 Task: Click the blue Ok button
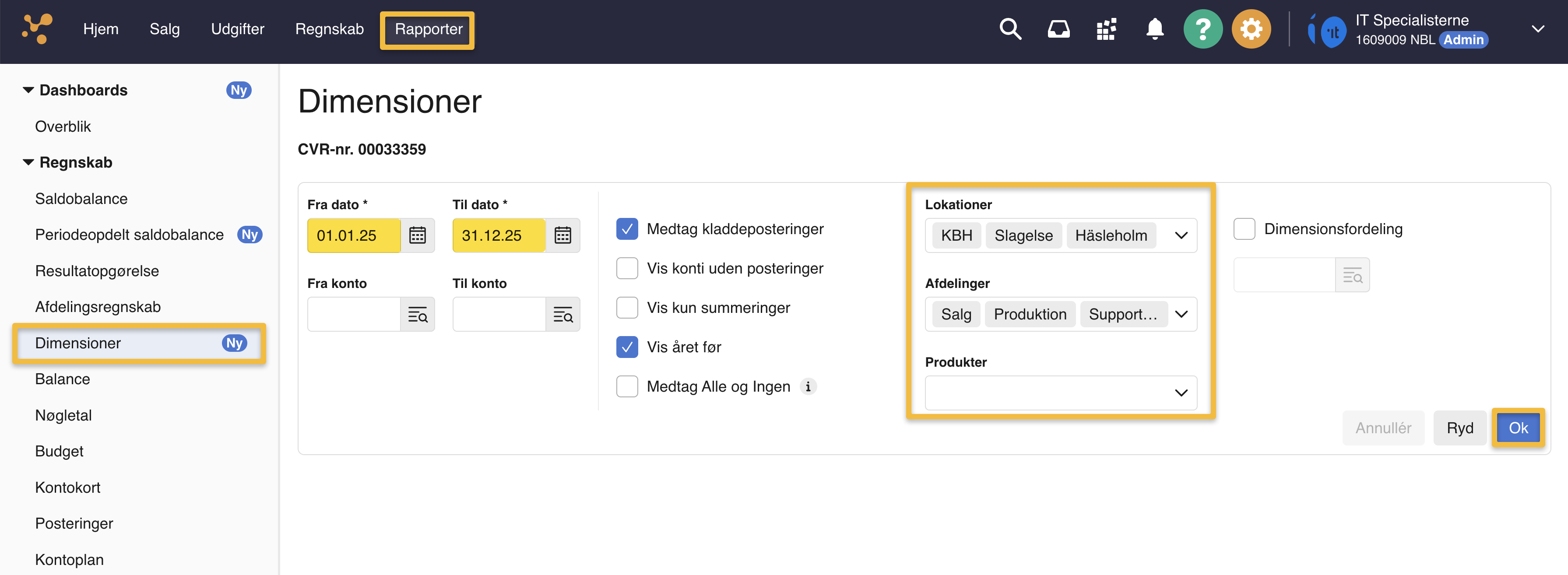[x=1518, y=428]
